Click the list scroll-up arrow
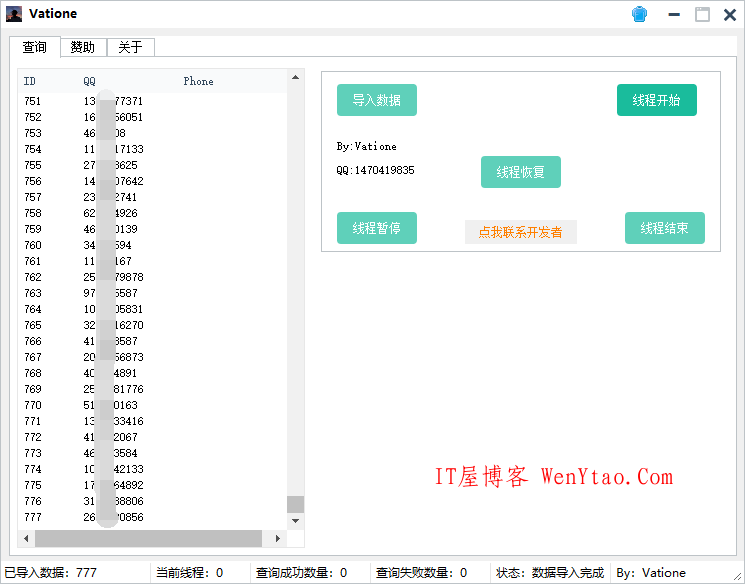Image resolution: width=745 pixels, height=584 pixels. point(295,77)
